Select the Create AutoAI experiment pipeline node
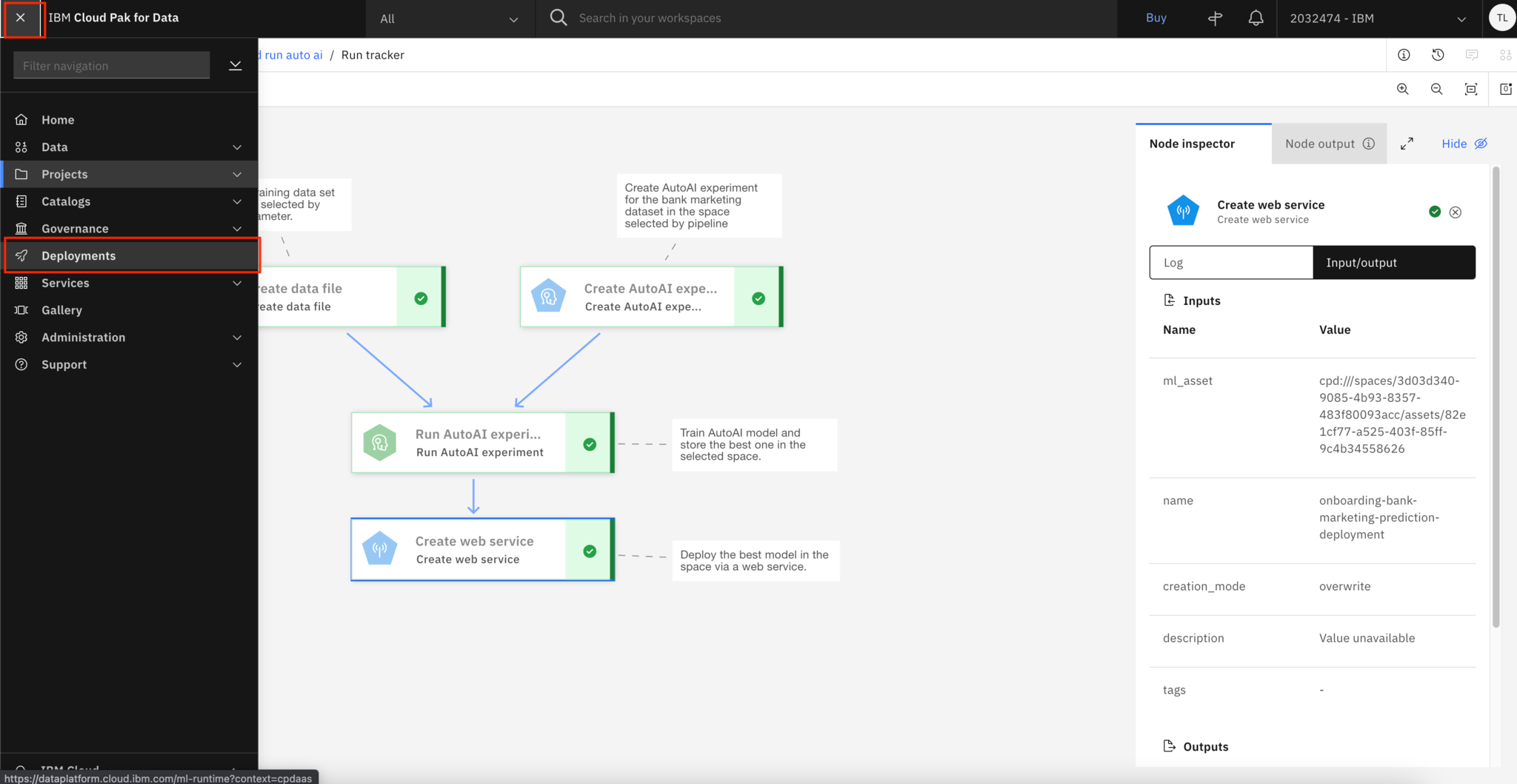Image resolution: width=1517 pixels, height=784 pixels. [651, 296]
